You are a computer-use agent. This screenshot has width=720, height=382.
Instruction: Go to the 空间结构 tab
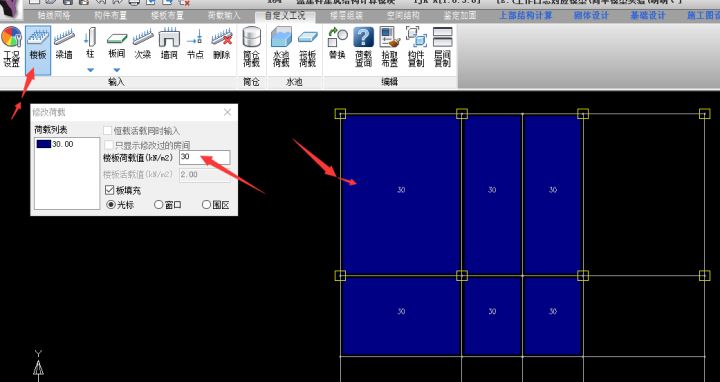coord(403,16)
